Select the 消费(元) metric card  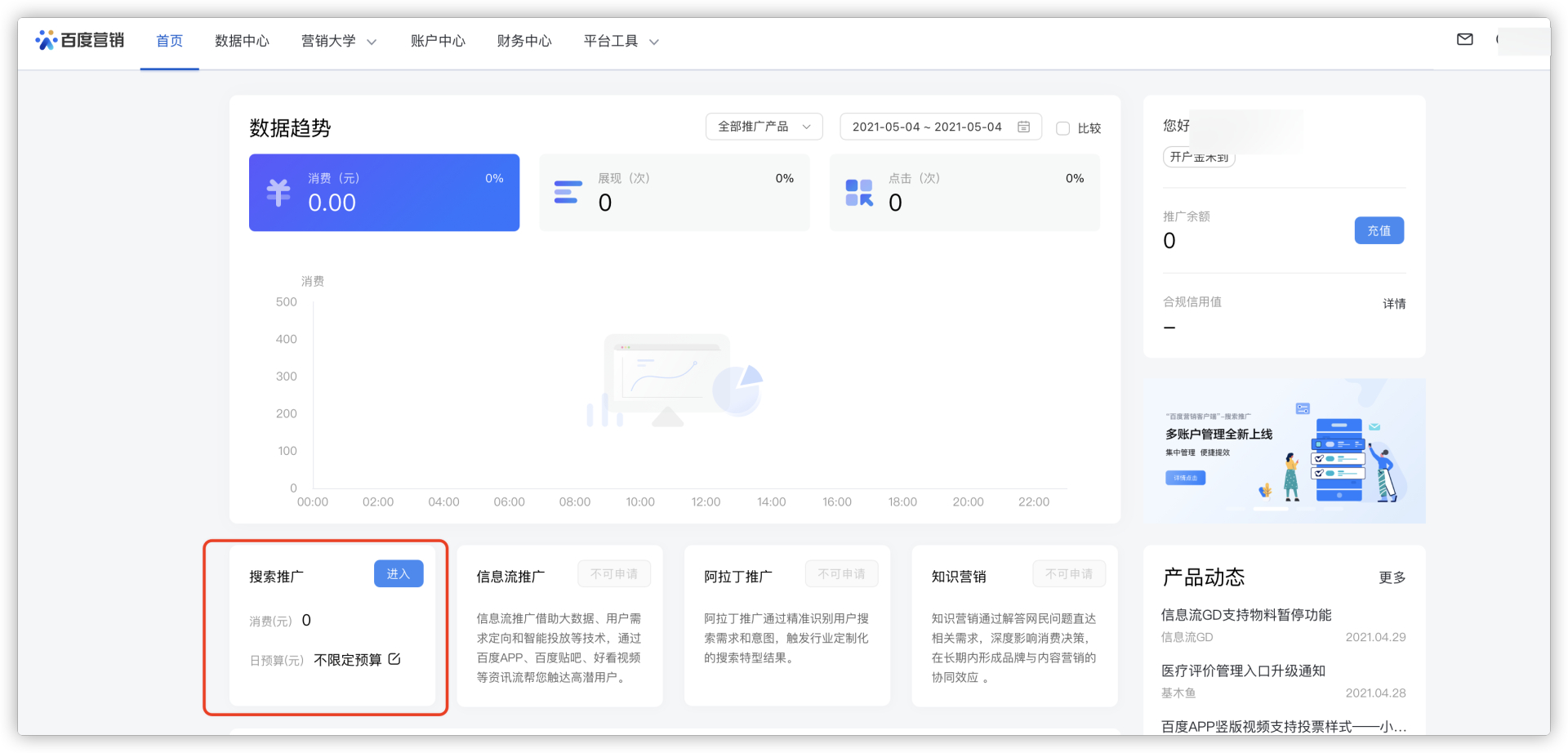[384, 193]
